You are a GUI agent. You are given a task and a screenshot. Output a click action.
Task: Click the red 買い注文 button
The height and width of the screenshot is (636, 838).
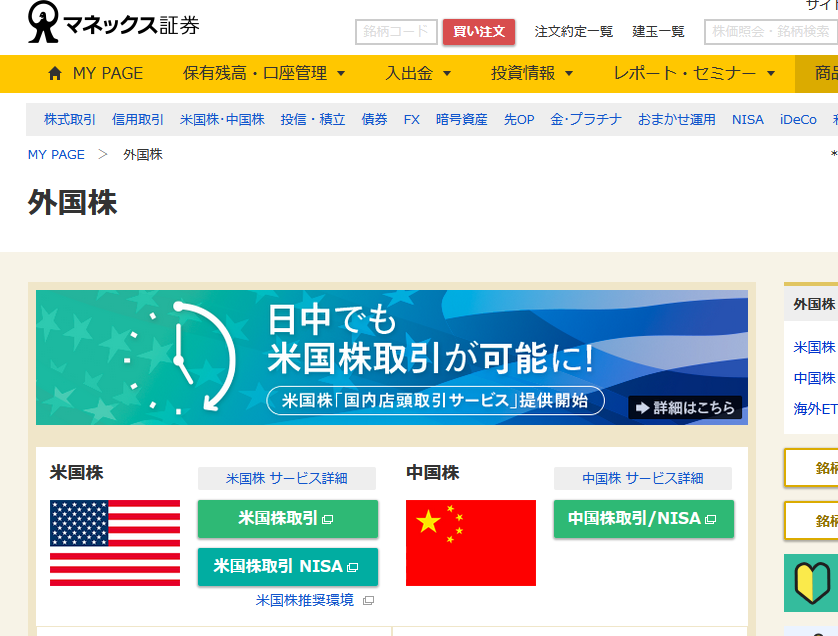[479, 32]
